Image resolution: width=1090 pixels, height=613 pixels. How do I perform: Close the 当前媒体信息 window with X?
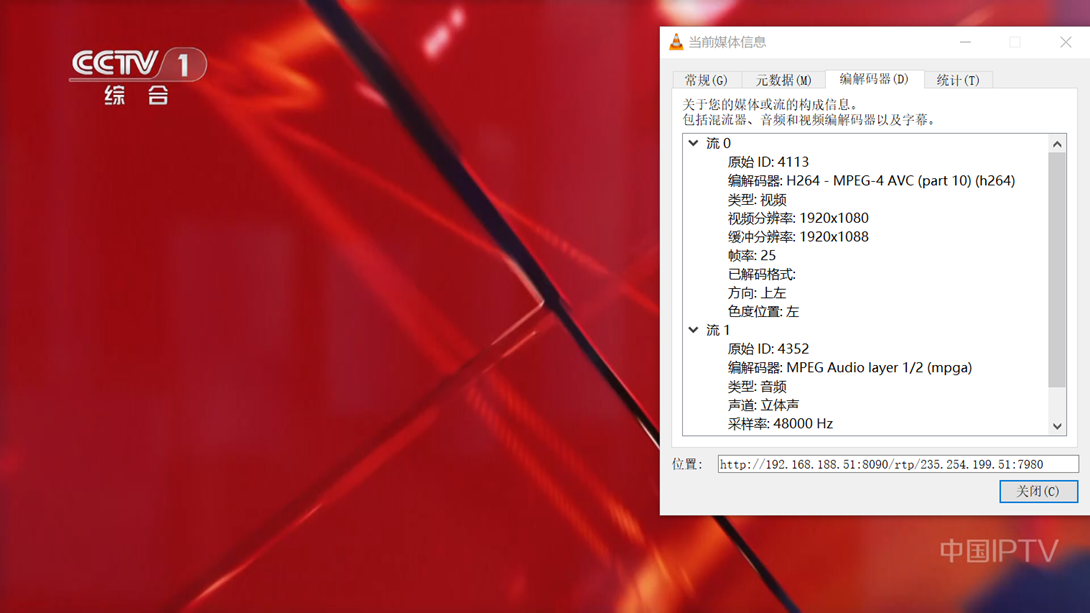point(1065,42)
